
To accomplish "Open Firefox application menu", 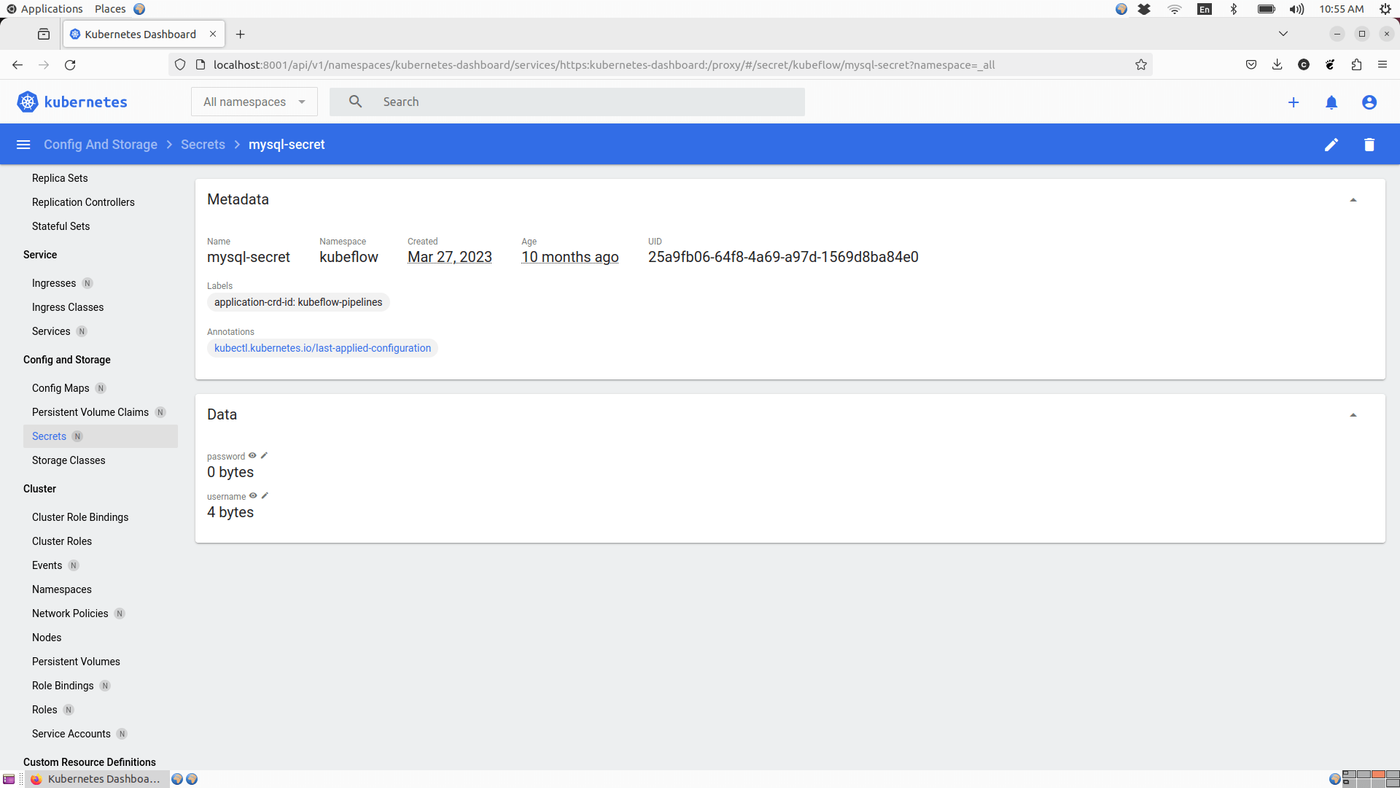I will pyautogui.click(x=1382, y=65).
